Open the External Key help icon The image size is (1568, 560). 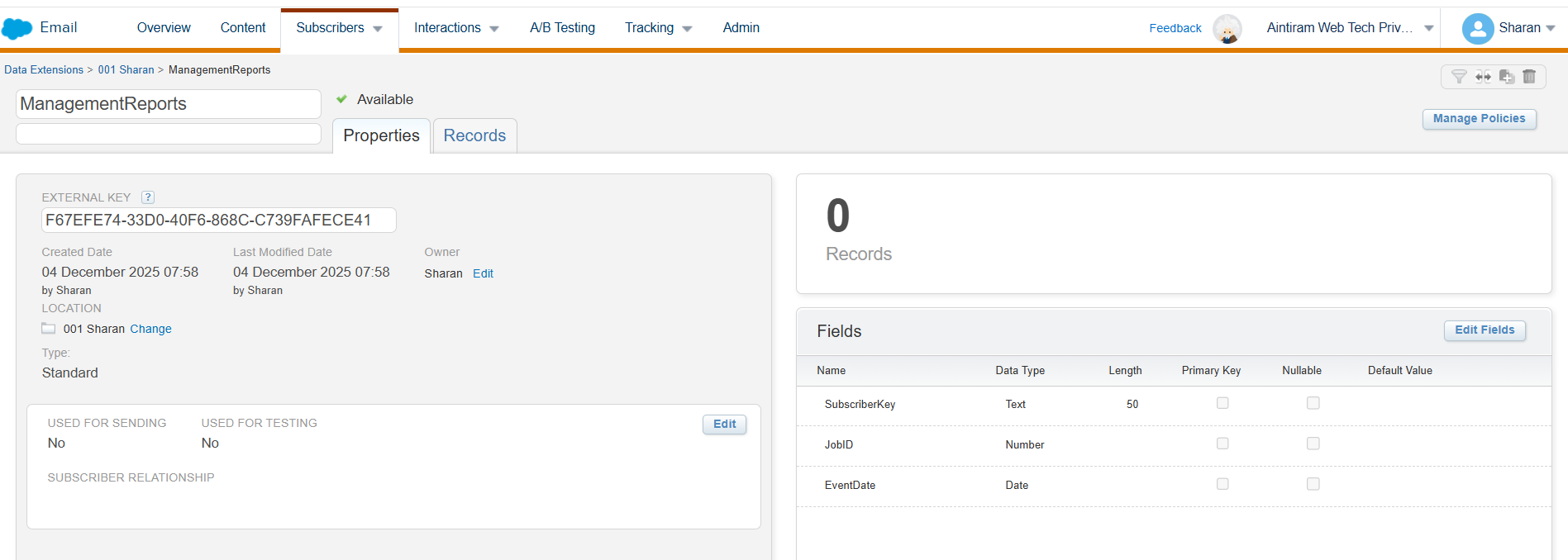tap(148, 197)
